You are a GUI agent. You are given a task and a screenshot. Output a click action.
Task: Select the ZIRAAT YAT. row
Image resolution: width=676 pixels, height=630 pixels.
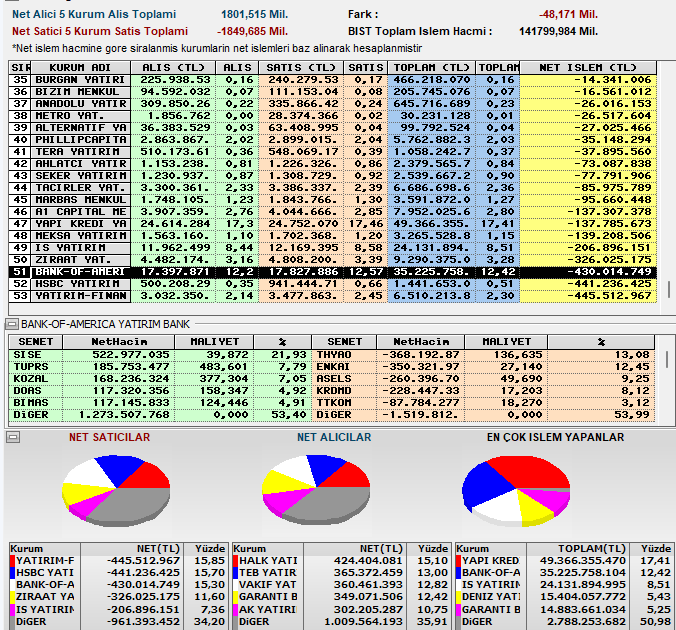coord(332,260)
